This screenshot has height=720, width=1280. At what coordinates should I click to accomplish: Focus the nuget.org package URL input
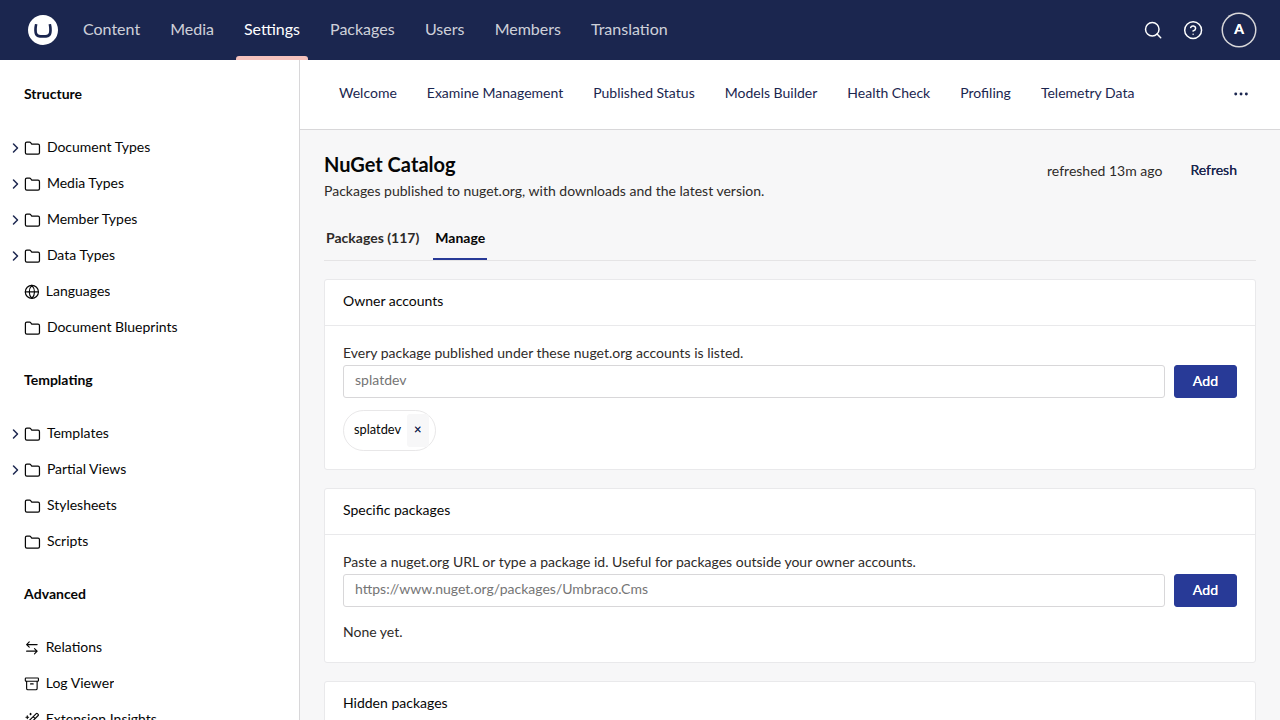pos(754,590)
